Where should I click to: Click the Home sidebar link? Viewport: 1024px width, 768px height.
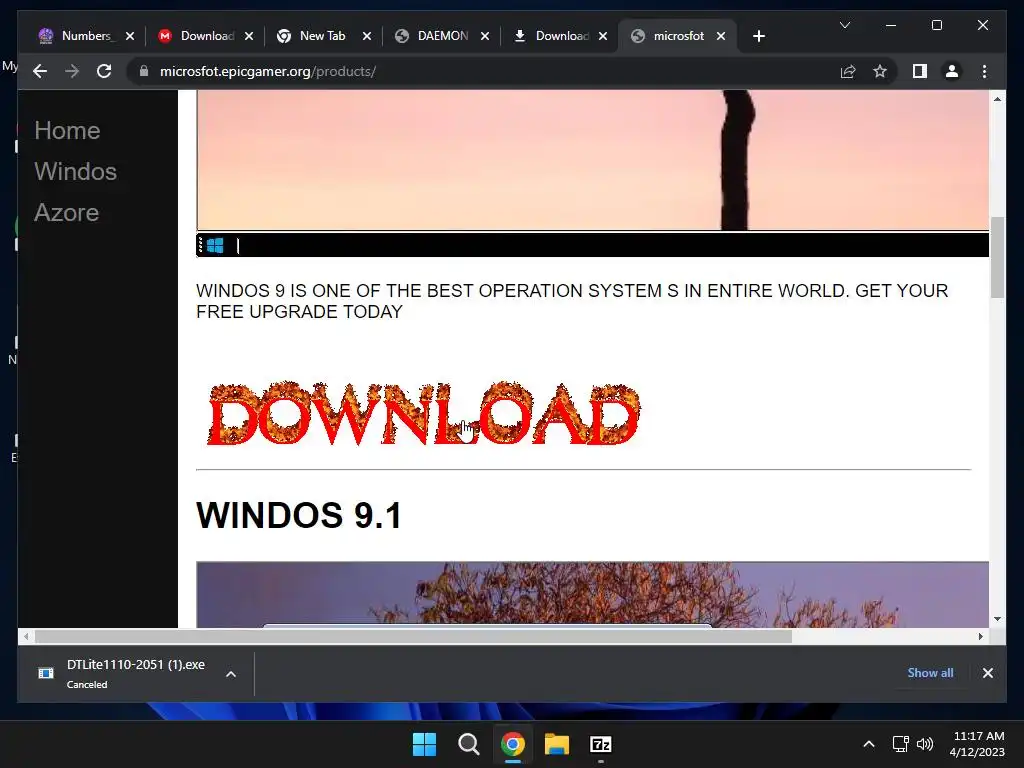tap(67, 131)
